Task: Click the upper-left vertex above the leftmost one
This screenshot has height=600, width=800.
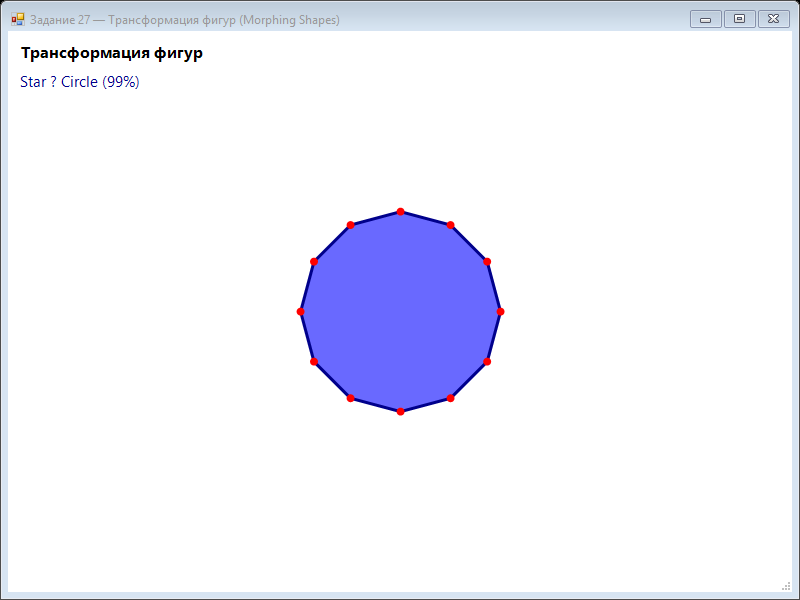Action: click(x=314, y=262)
